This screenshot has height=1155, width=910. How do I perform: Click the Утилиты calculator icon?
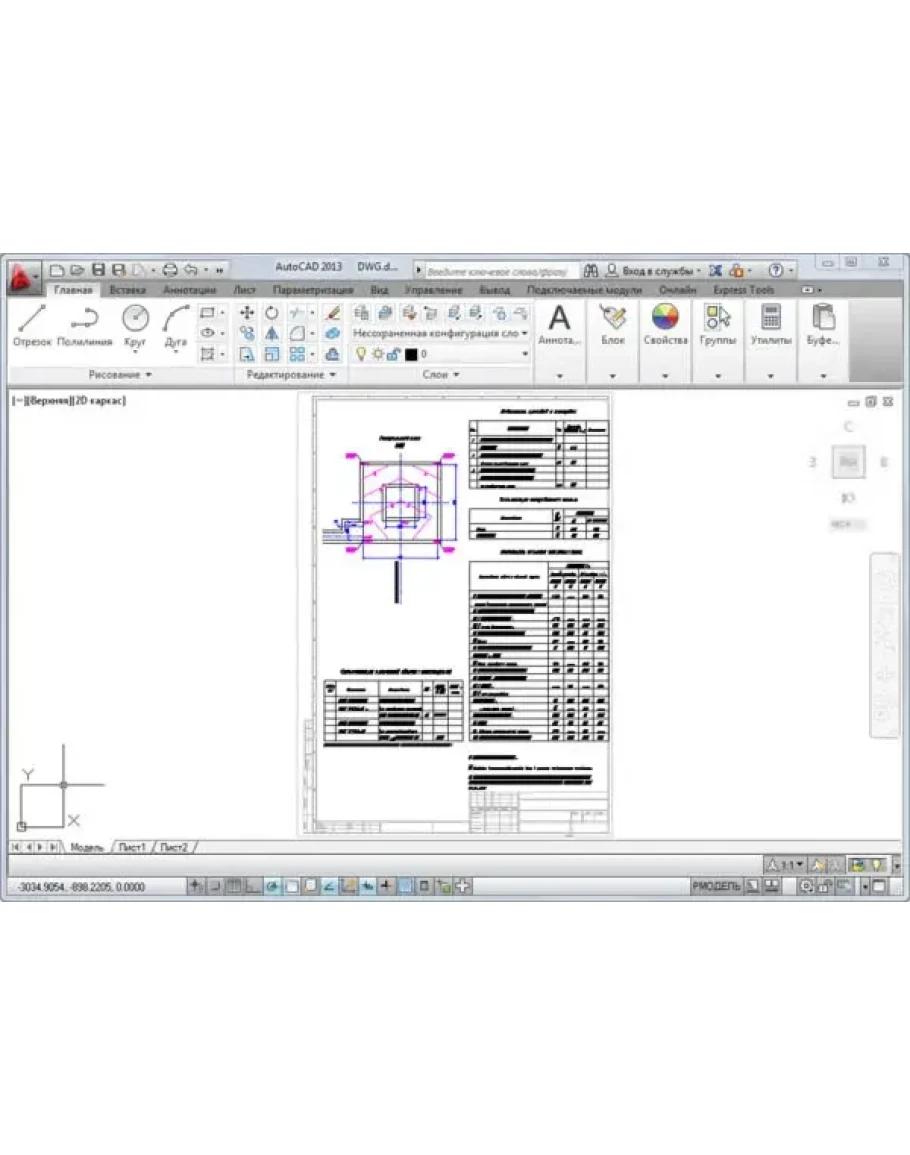(771, 320)
